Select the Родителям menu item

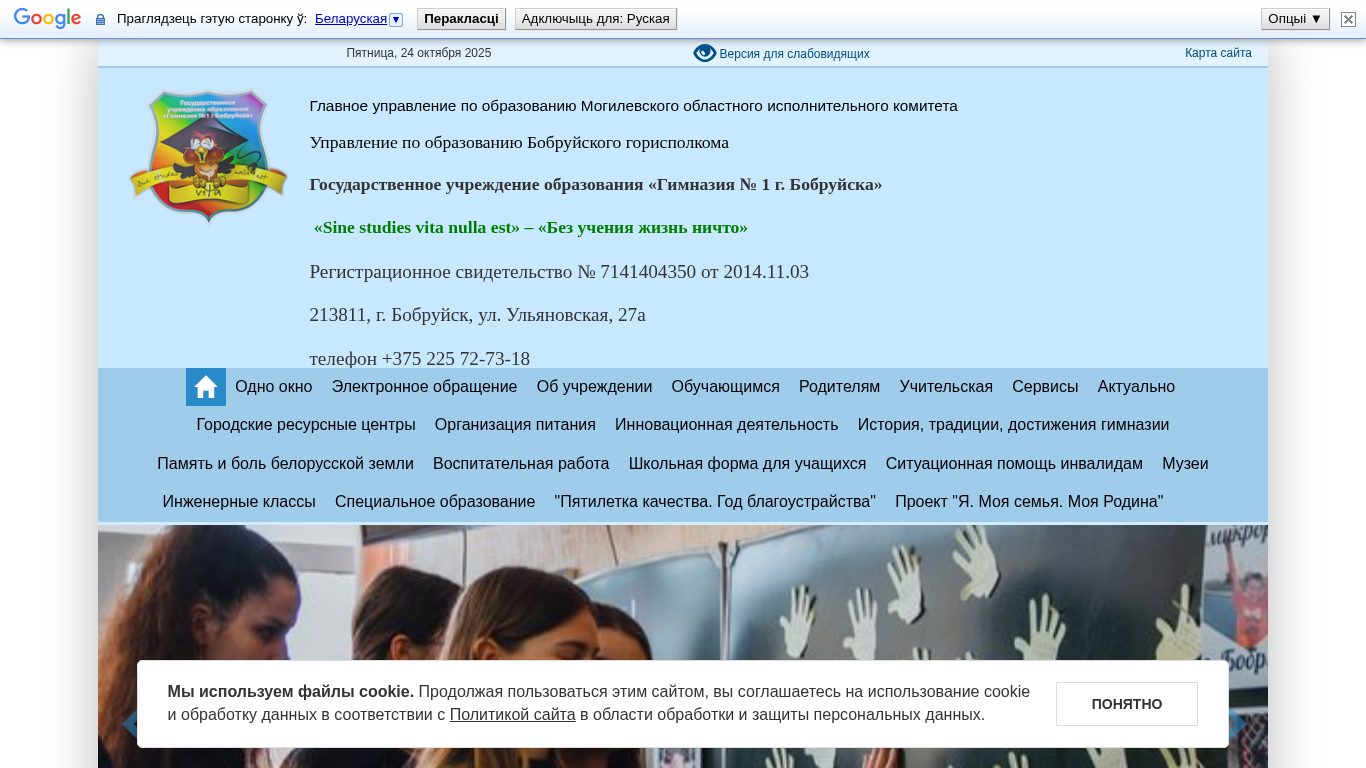[x=839, y=387]
